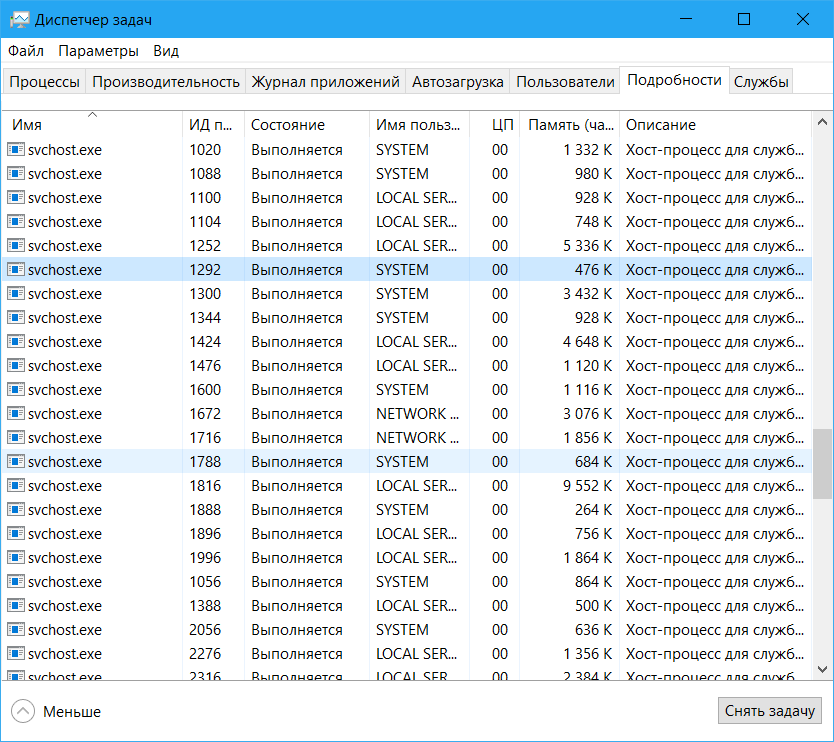Click the svchost.exe icon with PID 1816
Viewport: 834px width, 742px height.
[15, 485]
